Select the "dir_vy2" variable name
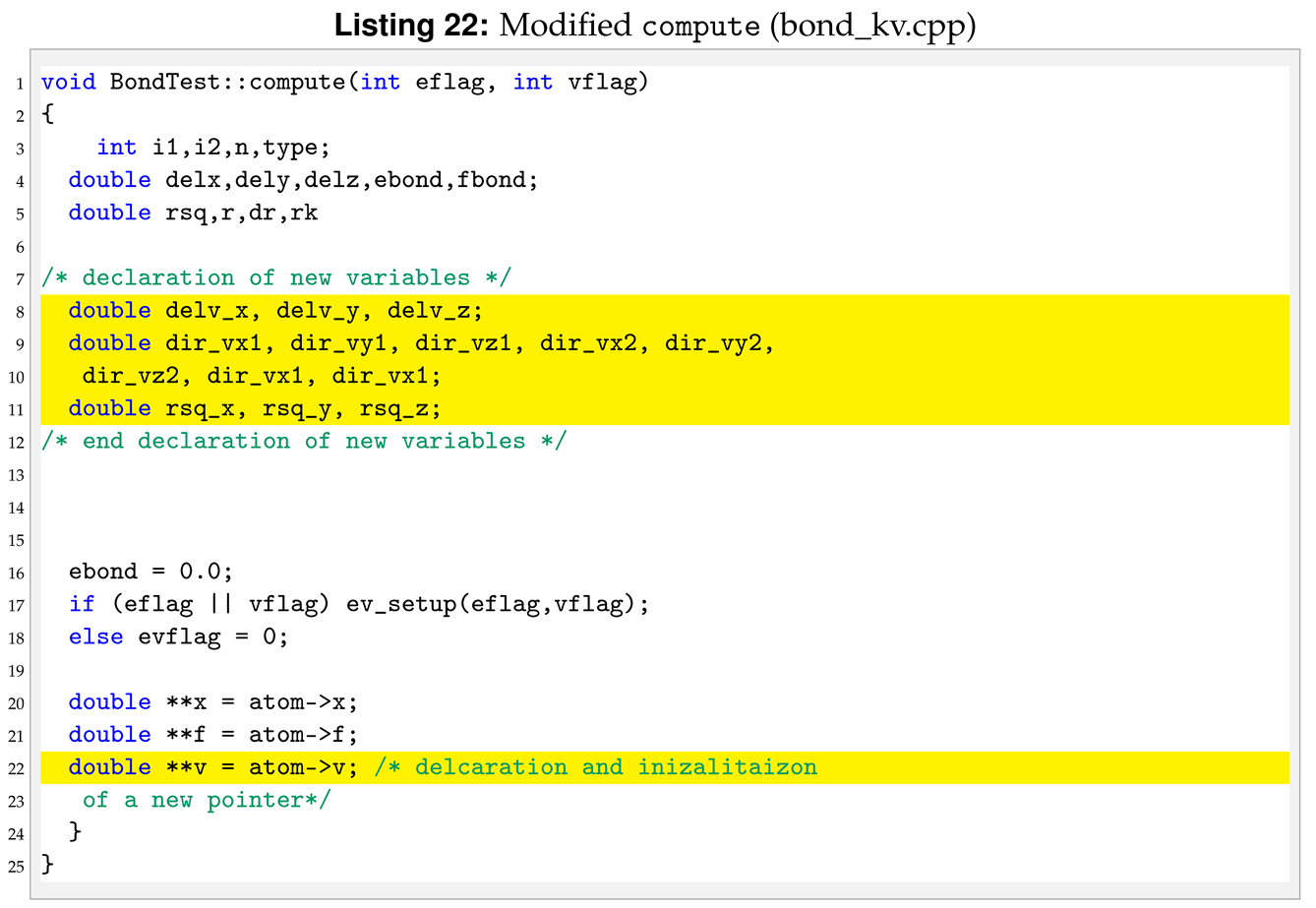 pyautogui.click(x=713, y=343)
